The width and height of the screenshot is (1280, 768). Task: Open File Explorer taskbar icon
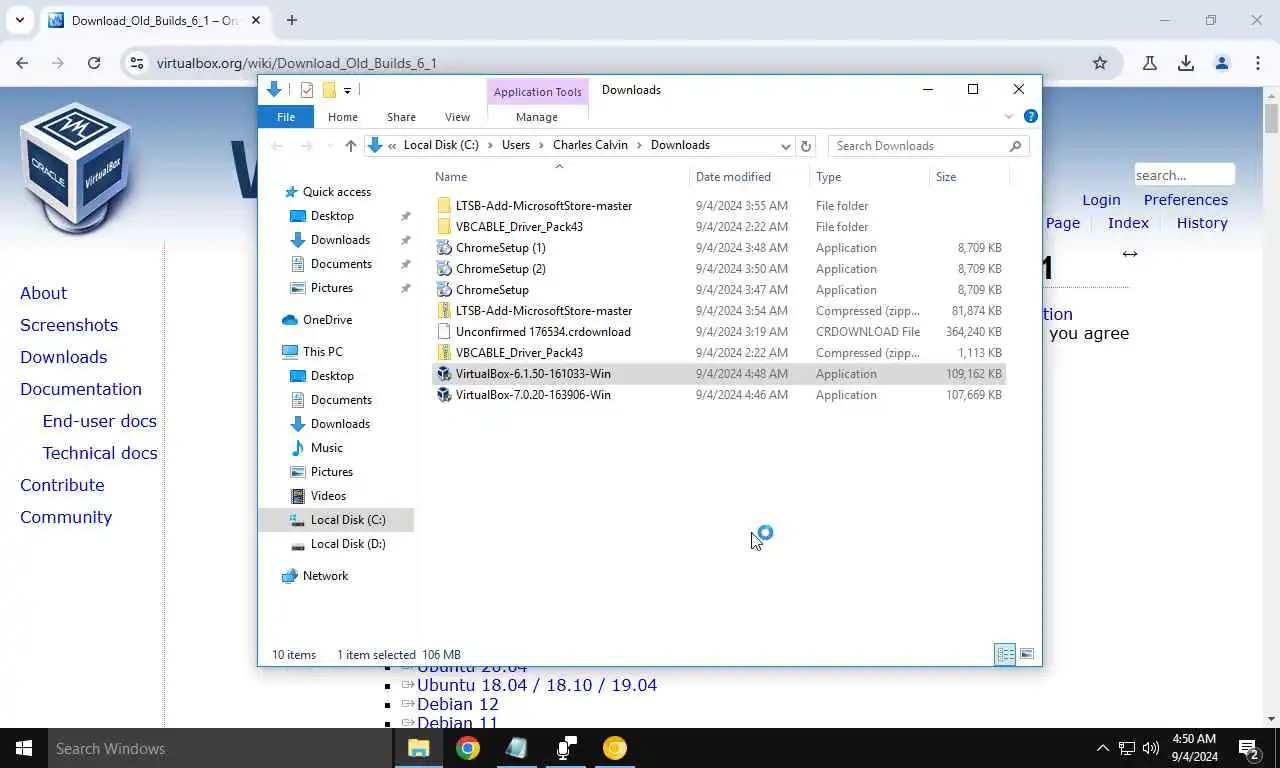(418, 748)
